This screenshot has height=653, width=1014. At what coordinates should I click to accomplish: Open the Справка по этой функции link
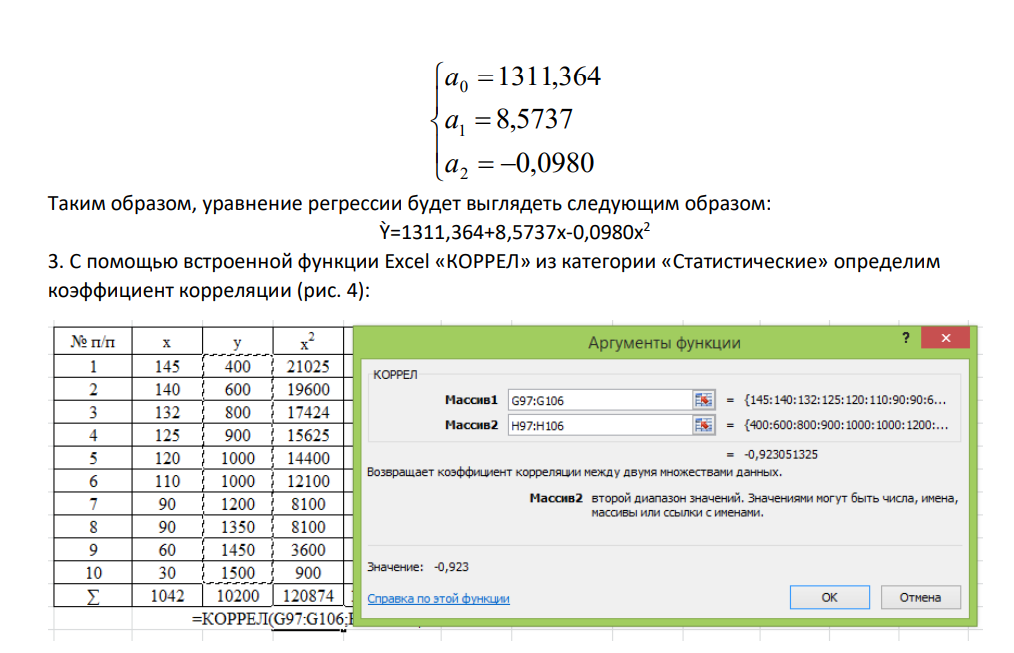[438, 599]
